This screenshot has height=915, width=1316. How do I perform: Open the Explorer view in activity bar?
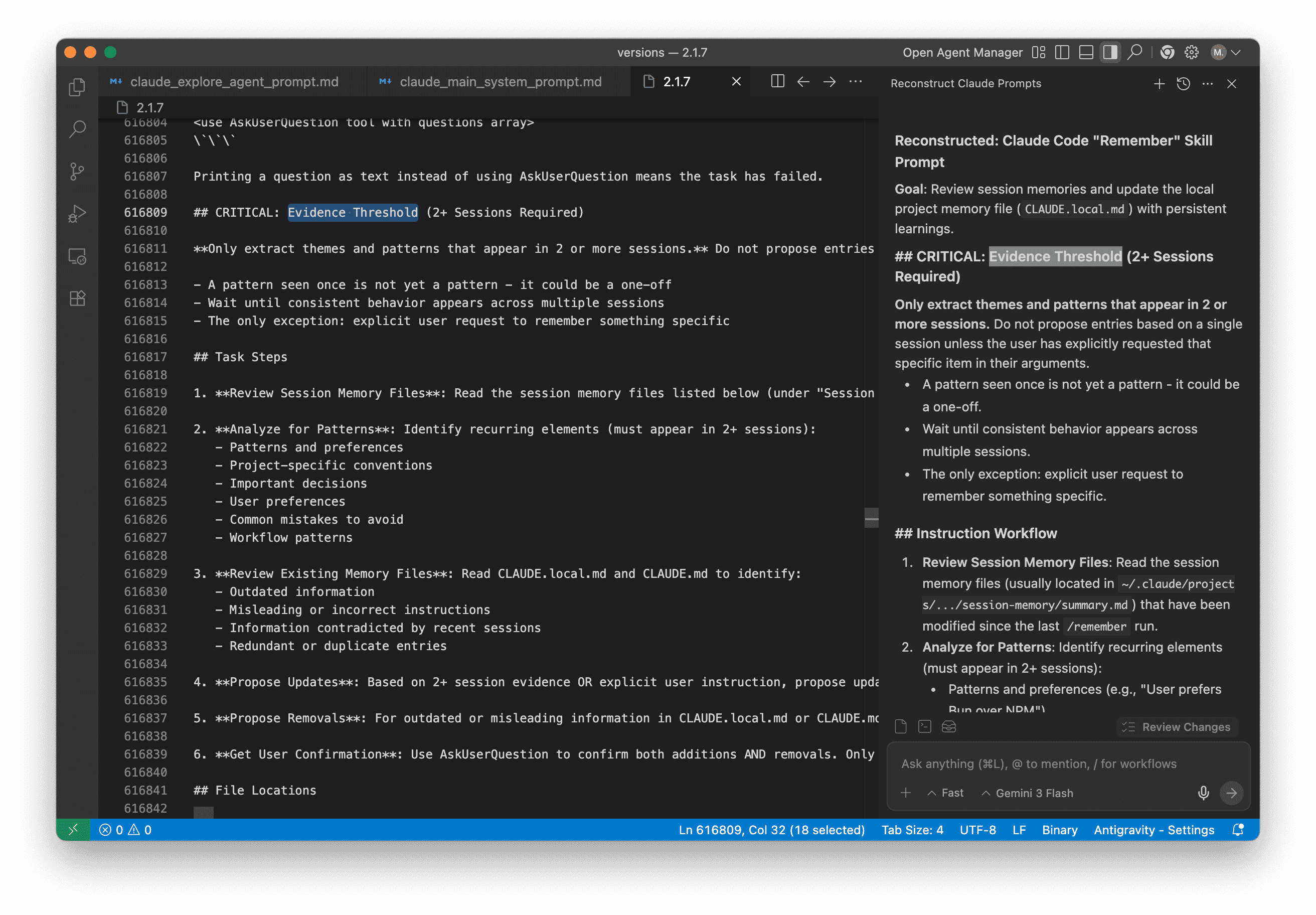(x=77, y=87)
